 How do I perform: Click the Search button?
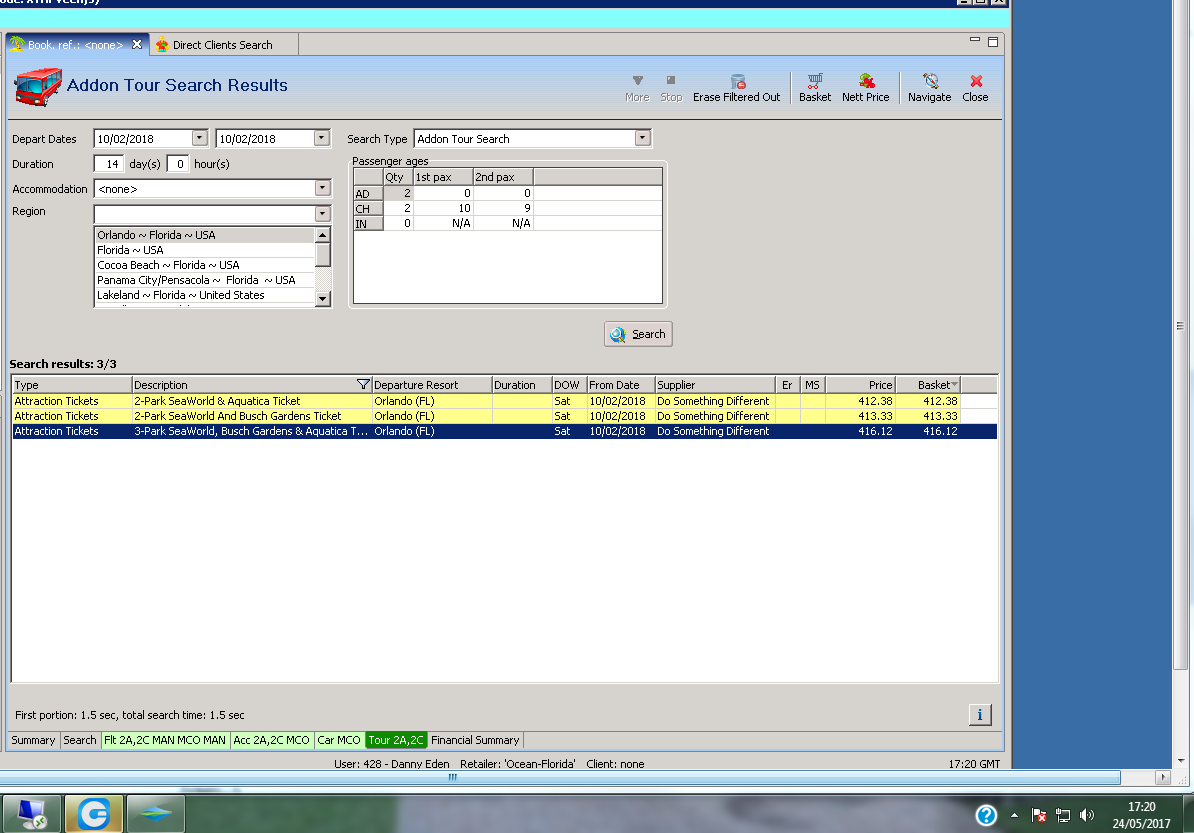click(638, 334)
